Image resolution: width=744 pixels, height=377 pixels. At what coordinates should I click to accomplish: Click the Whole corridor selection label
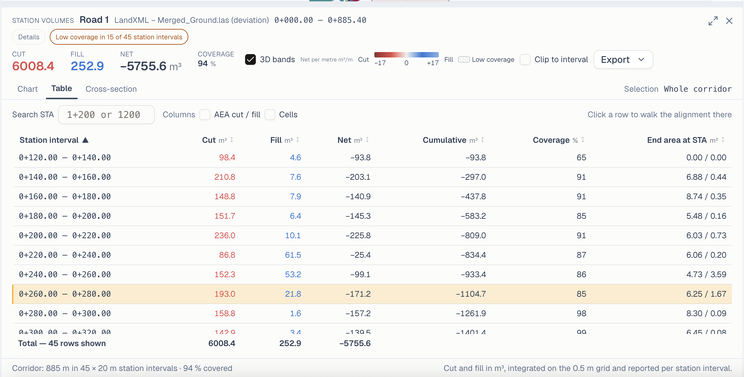click(x=698, y=89)
